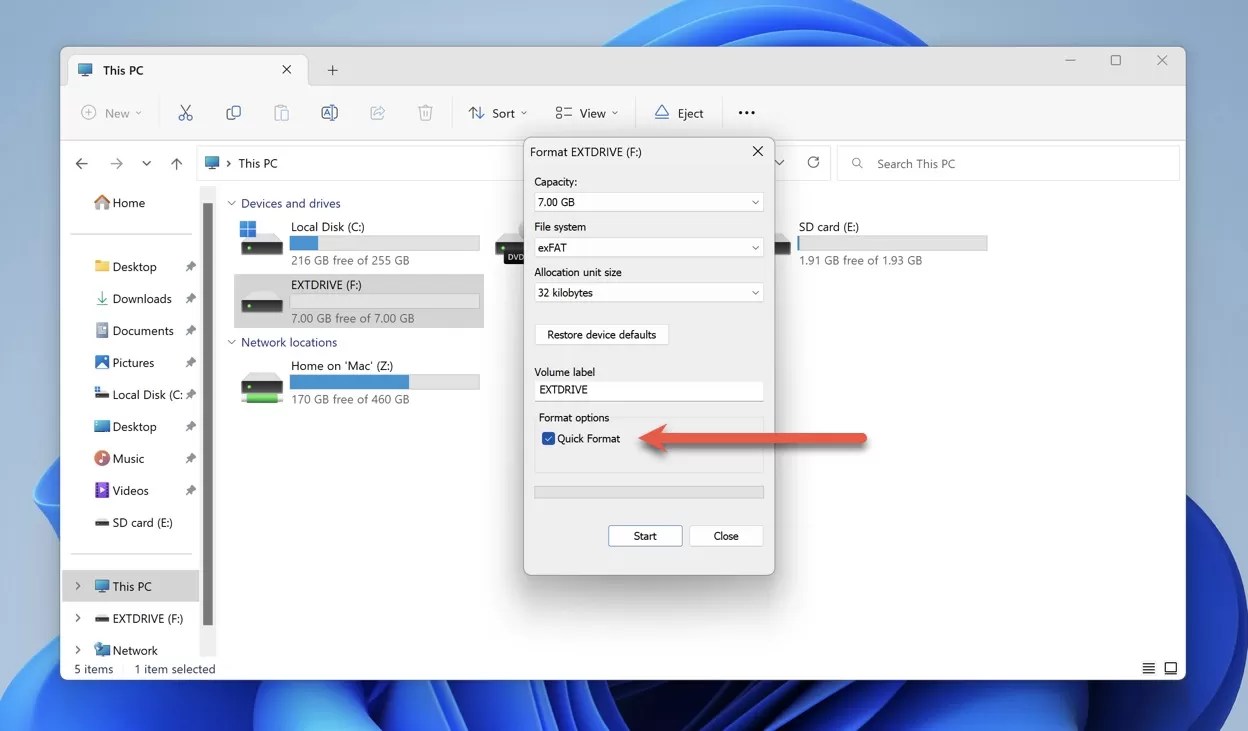Click the Delete trash icon
The width and height of the screenshot is (1248, 731).
click(425, 113)
